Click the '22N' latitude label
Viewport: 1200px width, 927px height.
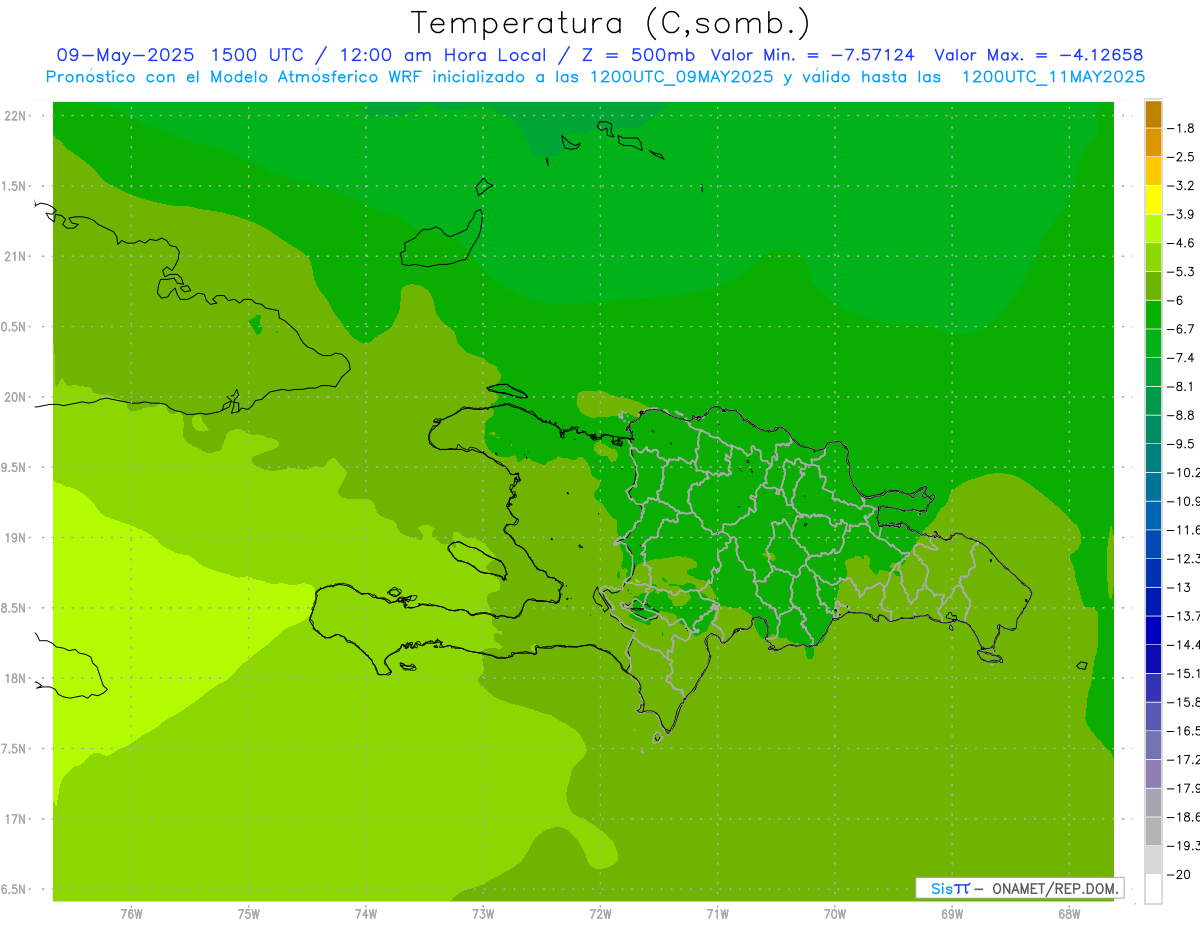click(x=15, y=116)
